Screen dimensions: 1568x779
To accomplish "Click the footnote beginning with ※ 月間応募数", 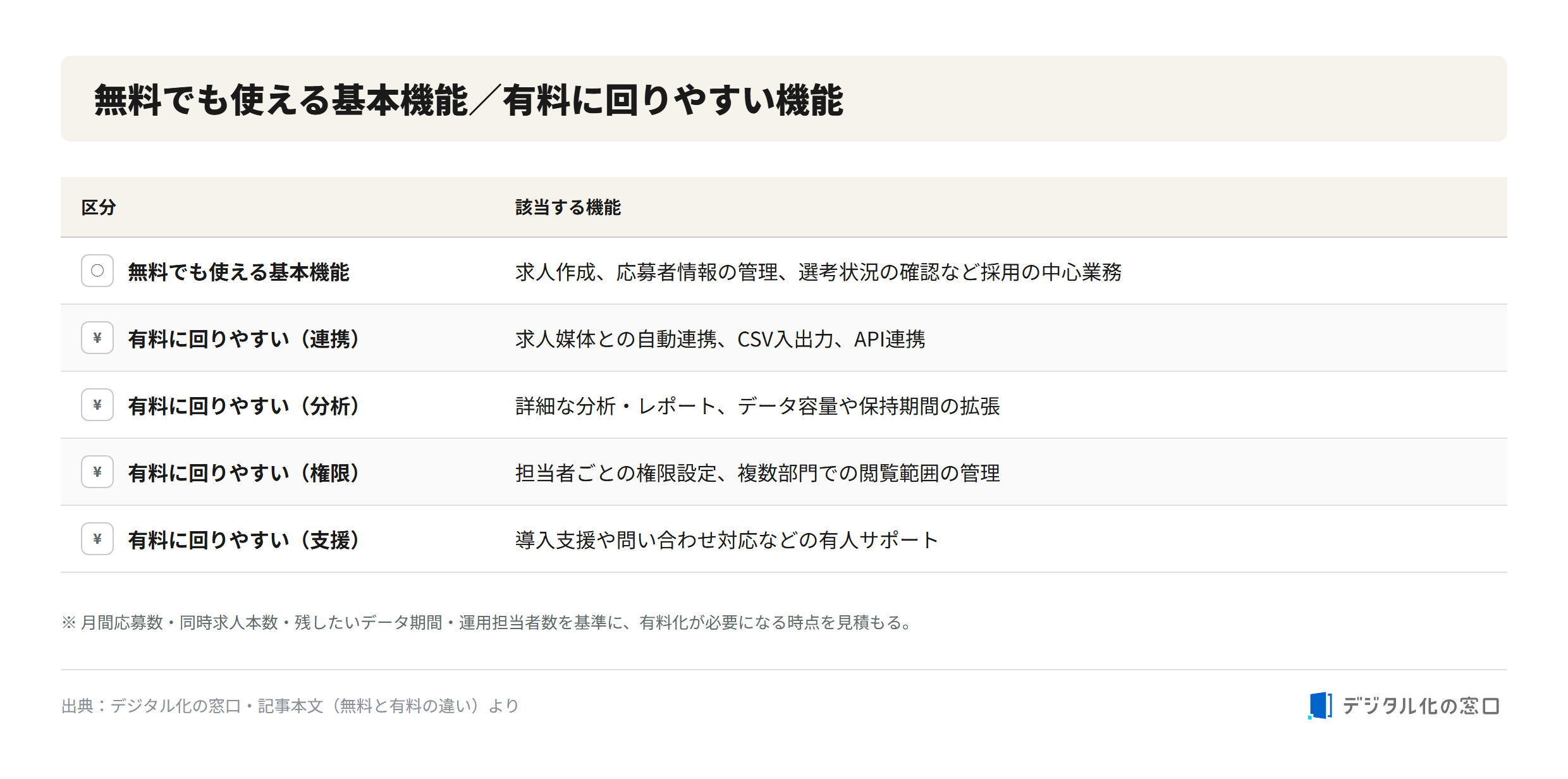I will pos(487,622).
